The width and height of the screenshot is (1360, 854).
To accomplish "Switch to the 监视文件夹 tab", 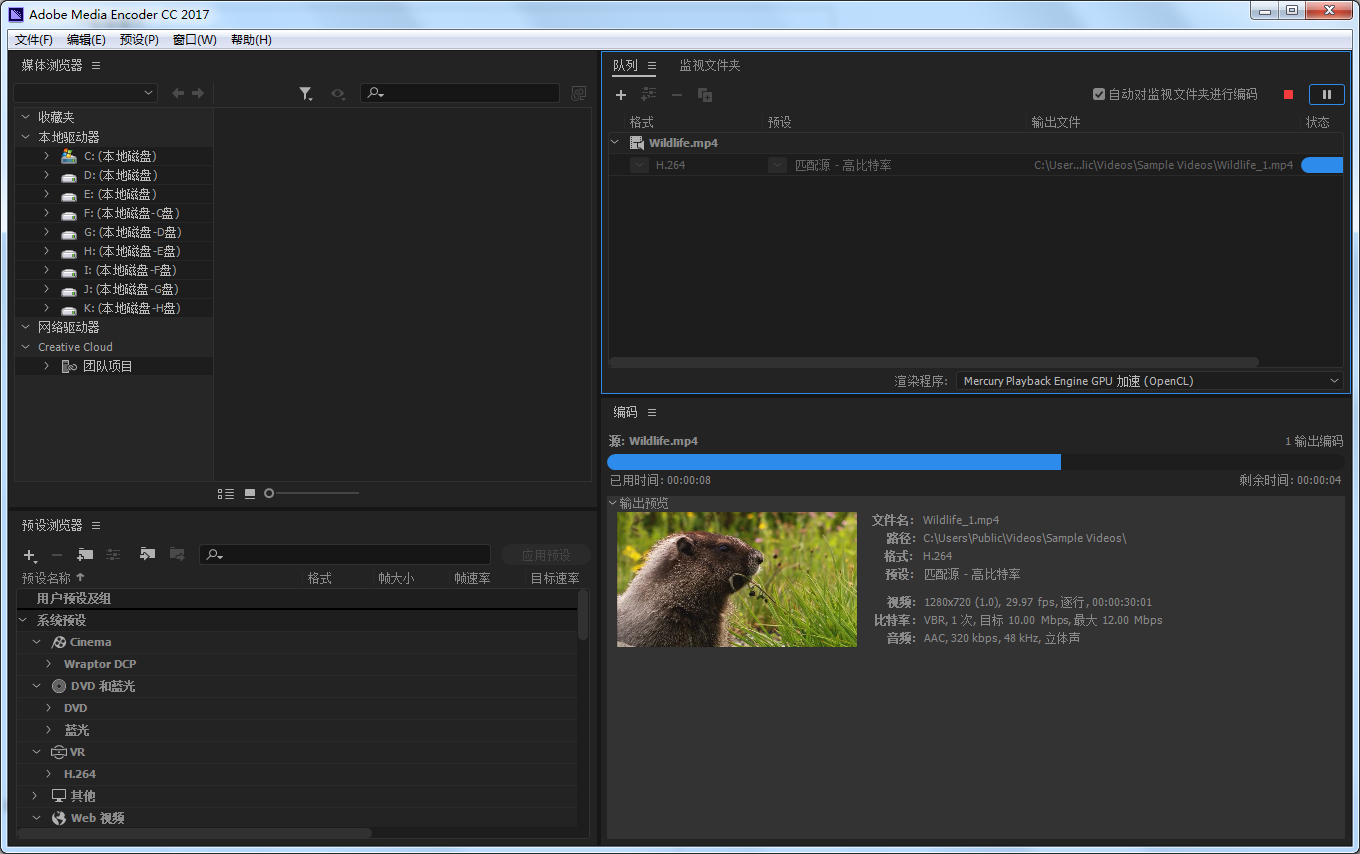I will click(710, 65).
